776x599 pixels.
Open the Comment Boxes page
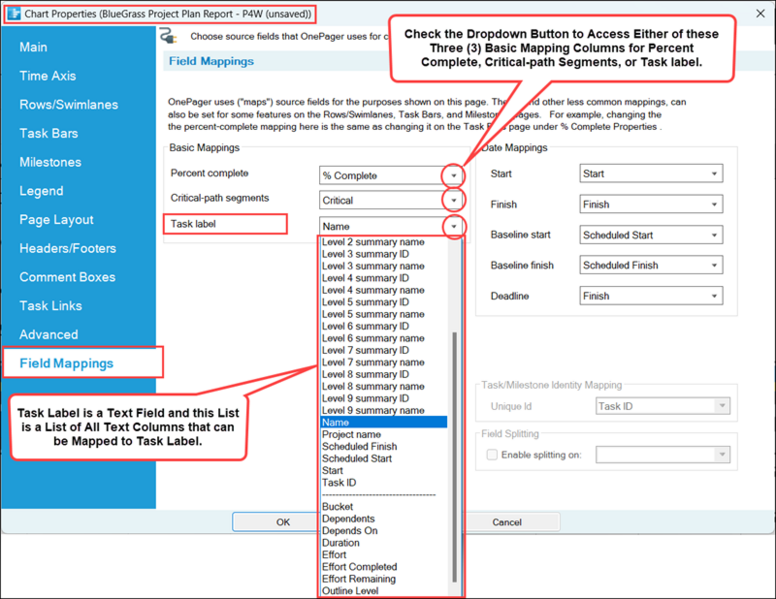[x=67, y=277]
